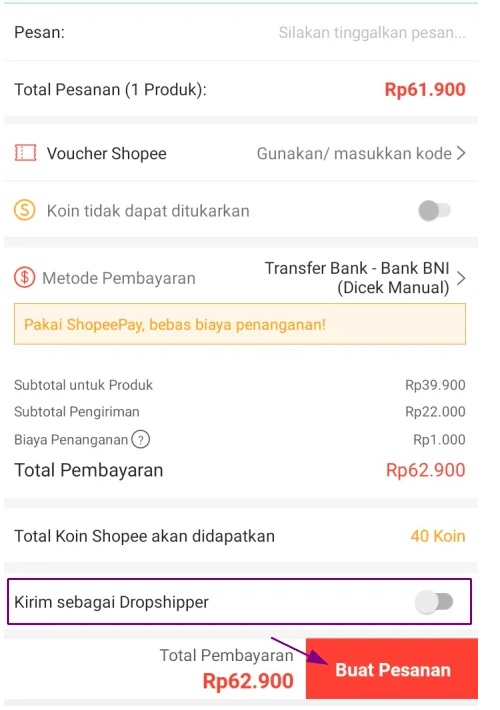The height and width of the screenshot is (710, 500).
Task: Tap the Buat Pesanan button
Action: point(392,669)
